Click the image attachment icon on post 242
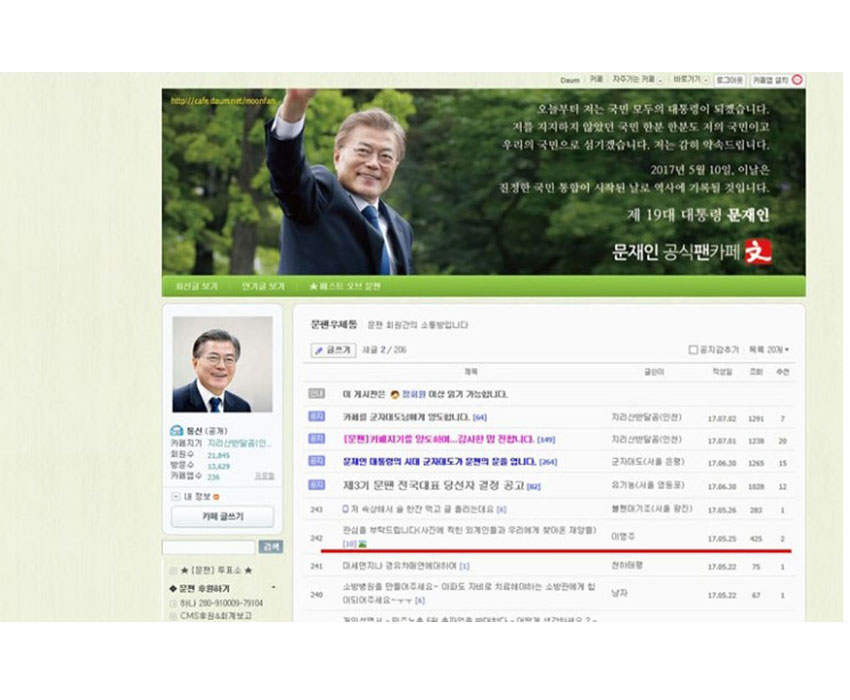Image resolution: width=850 pixels, height=700 pixels. [x=361, y=543]
